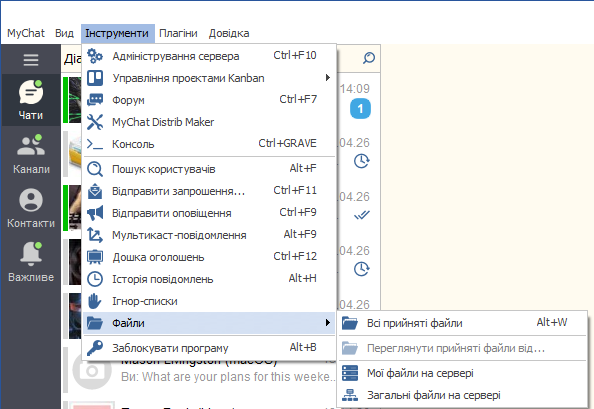Open the Довідка menu
This screenshot has width=594, height=409.
click(229, 33)
